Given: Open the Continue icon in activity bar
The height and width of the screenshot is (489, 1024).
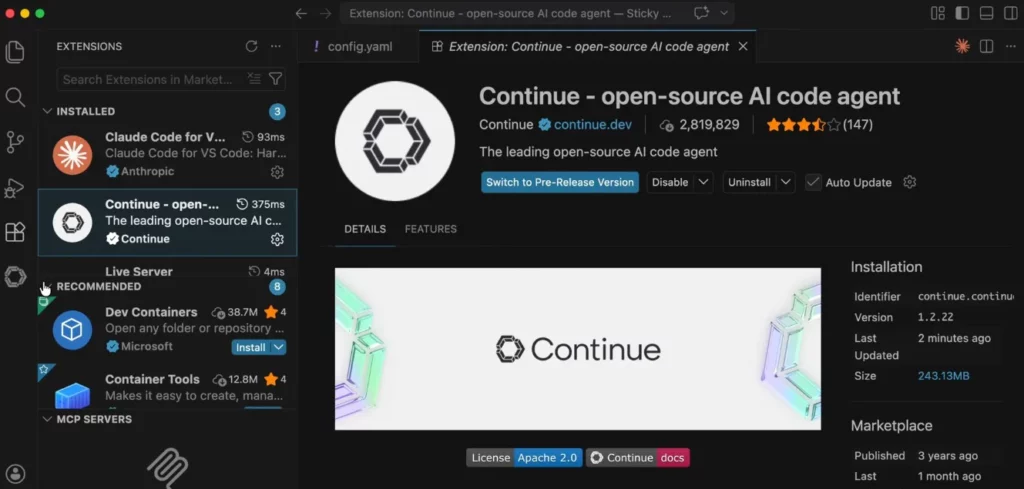Looking at the screenshot, I should [15, 277].
